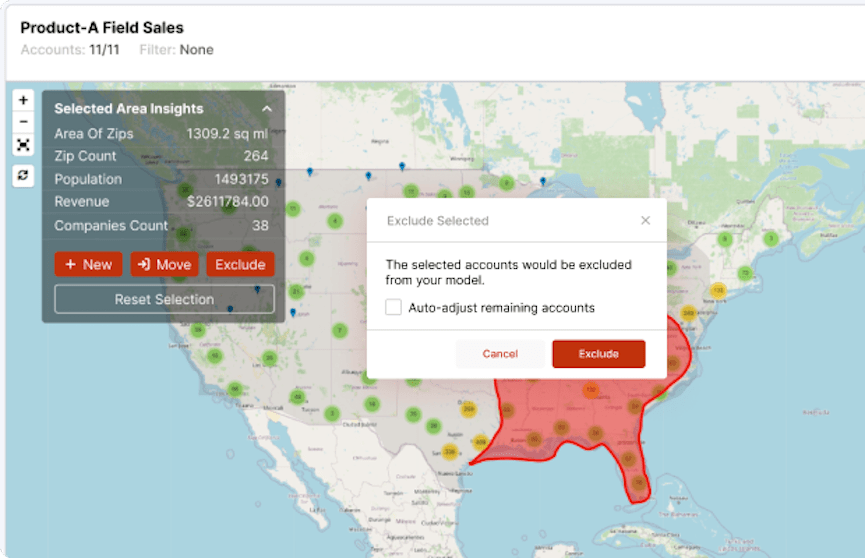Image resolution: width=865 pixels, height=558 pixels.
Task: Click the yellow 259 cluster on East Coast
Action: 687,314
